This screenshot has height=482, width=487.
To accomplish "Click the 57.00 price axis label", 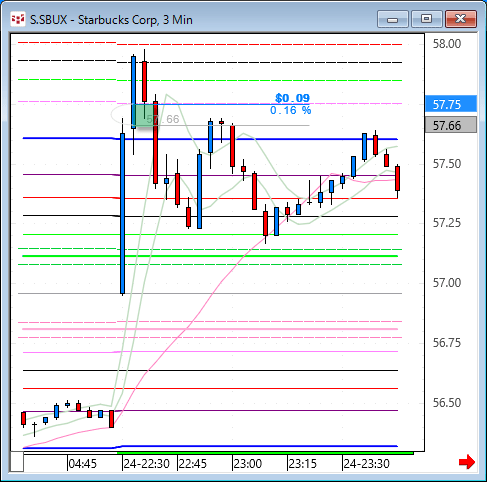I will [447, 283].
